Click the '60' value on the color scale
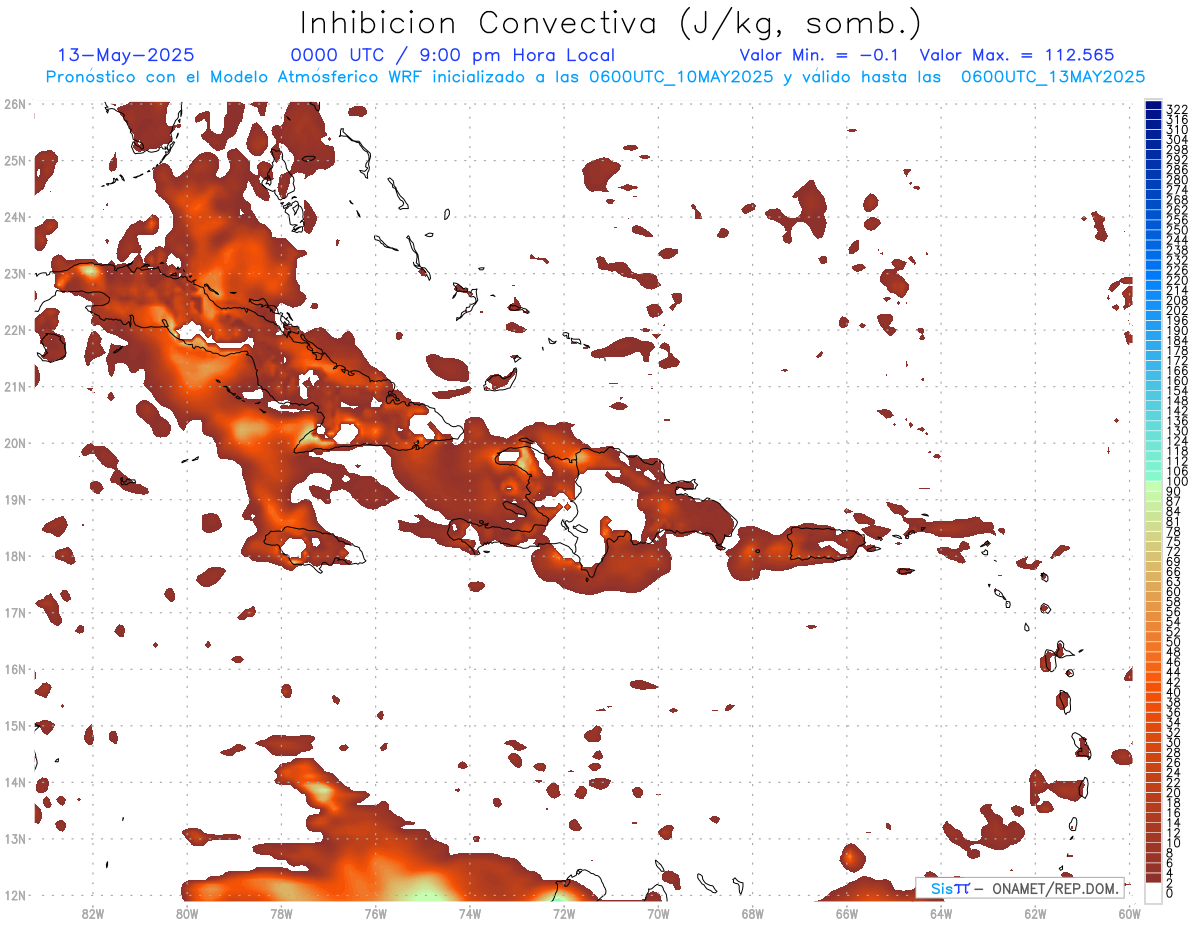The width and height of the screenshot is (1200, 927). pos(1174,593)
